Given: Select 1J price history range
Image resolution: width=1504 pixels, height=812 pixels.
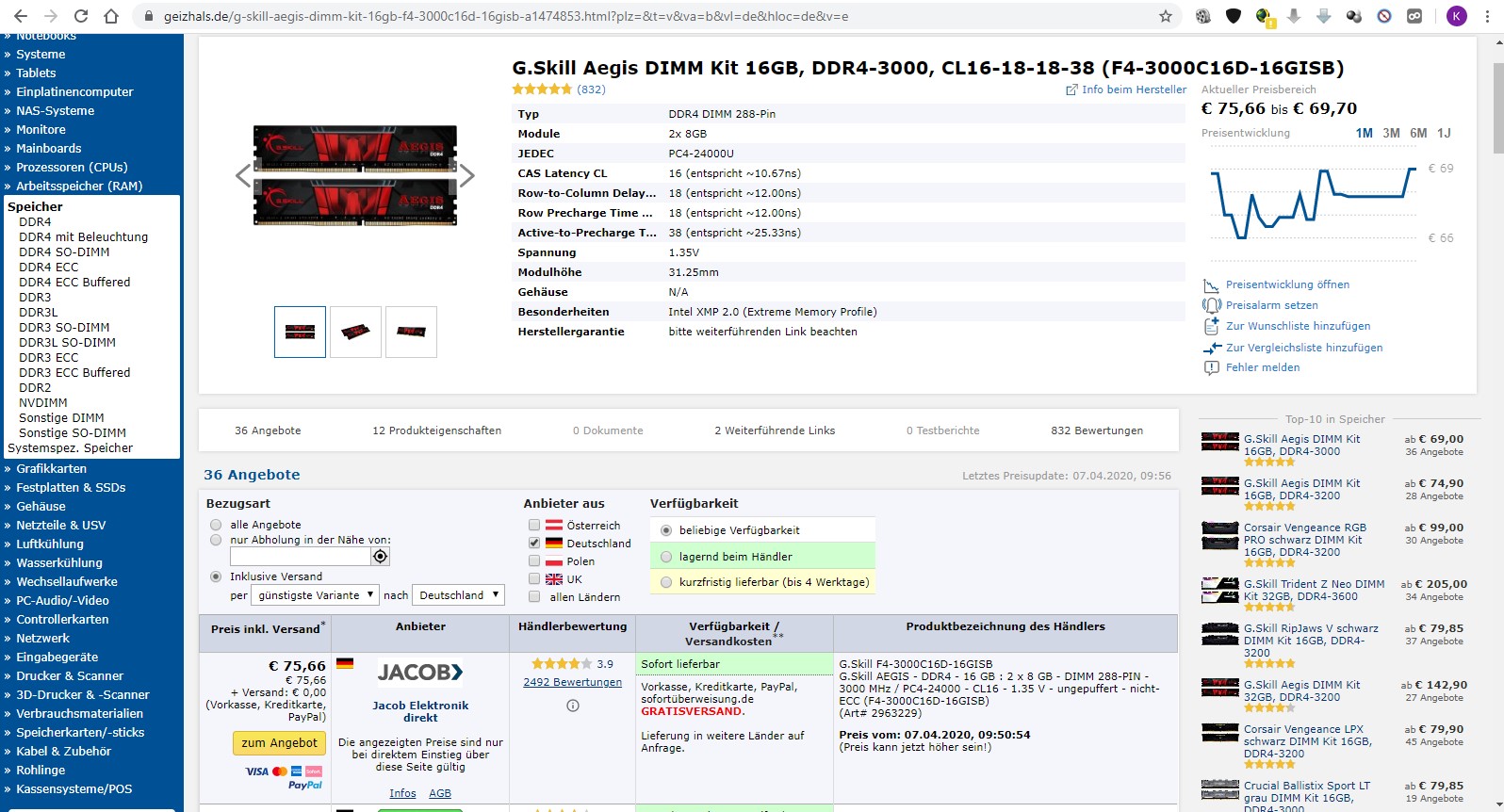Looking at the screenshot, I should pos(1444,133).
